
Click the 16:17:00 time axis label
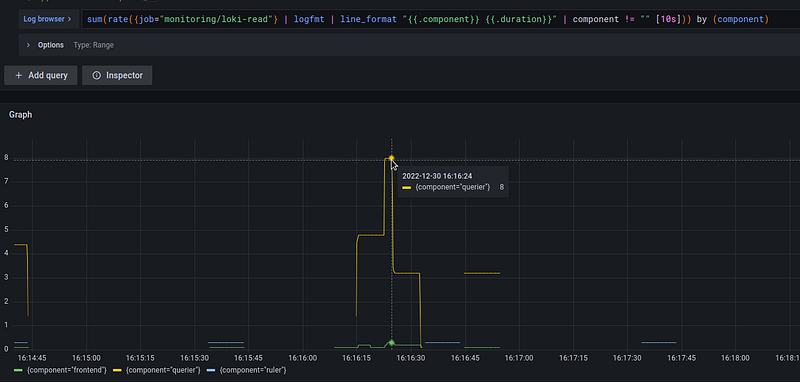[x=519, y=358]
